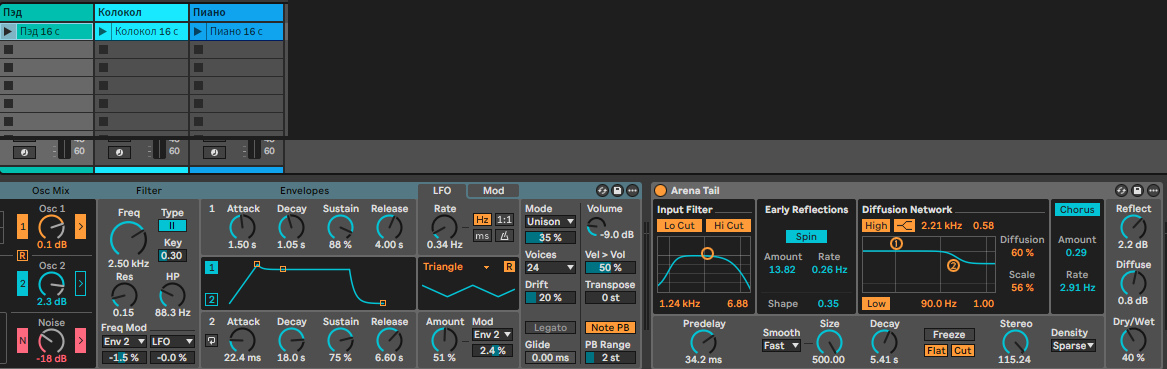Disable Spin in Early Reflections
This screenshot has width=1167, height=369.
point(806,237)
